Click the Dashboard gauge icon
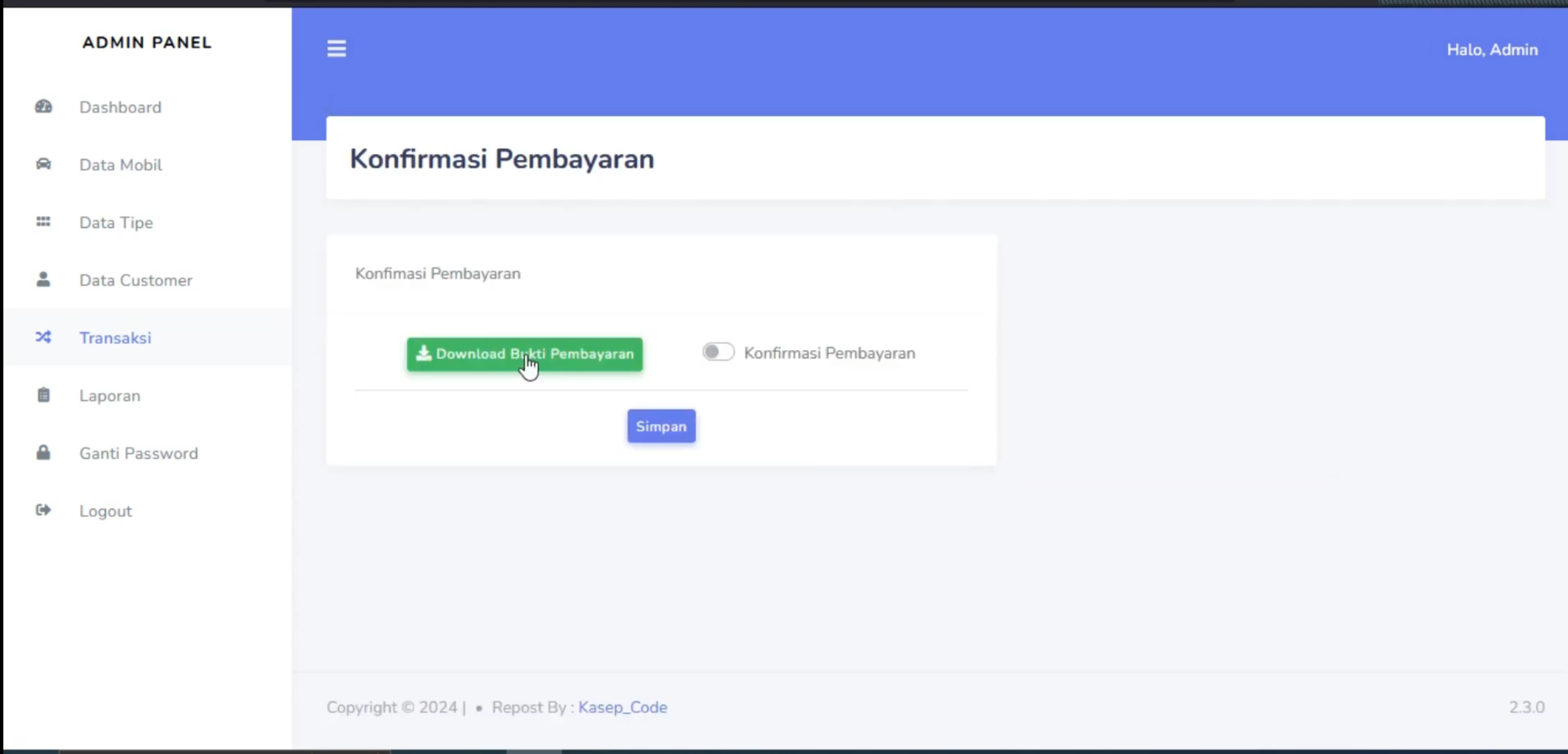 (43, 107)
